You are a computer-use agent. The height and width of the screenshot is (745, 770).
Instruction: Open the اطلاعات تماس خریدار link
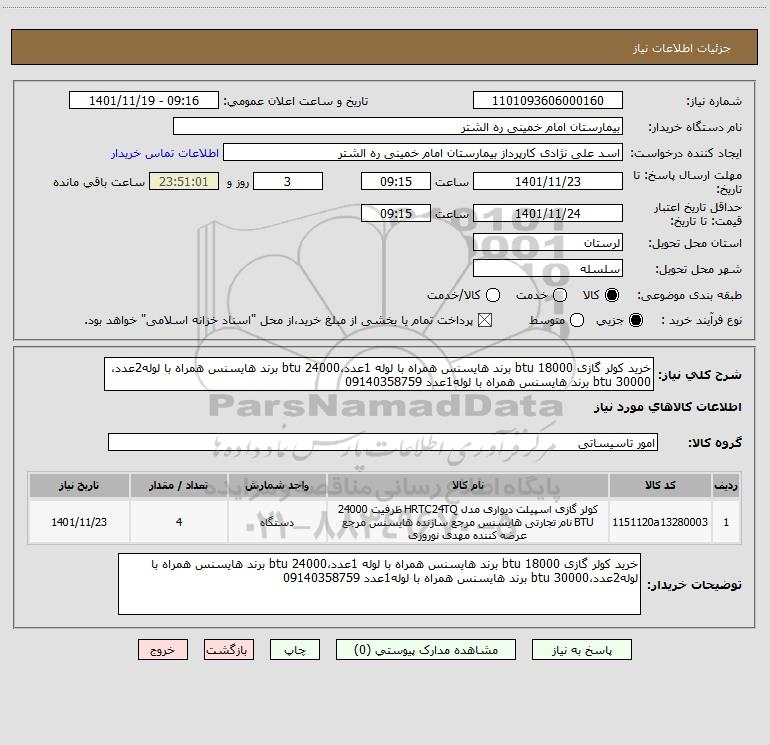coord(165,153)
